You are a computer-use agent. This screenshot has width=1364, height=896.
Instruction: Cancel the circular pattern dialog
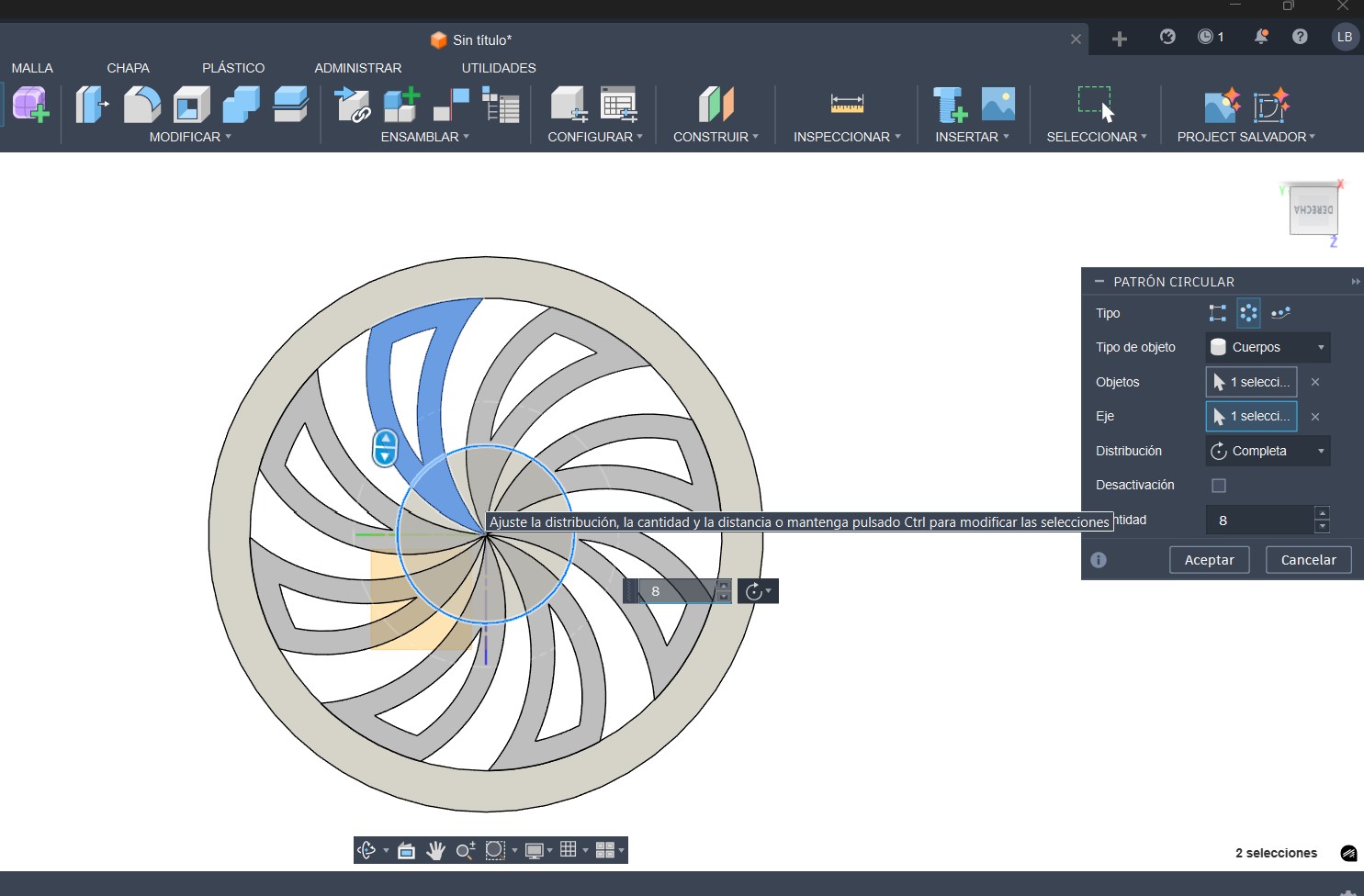click(1308, 559)
